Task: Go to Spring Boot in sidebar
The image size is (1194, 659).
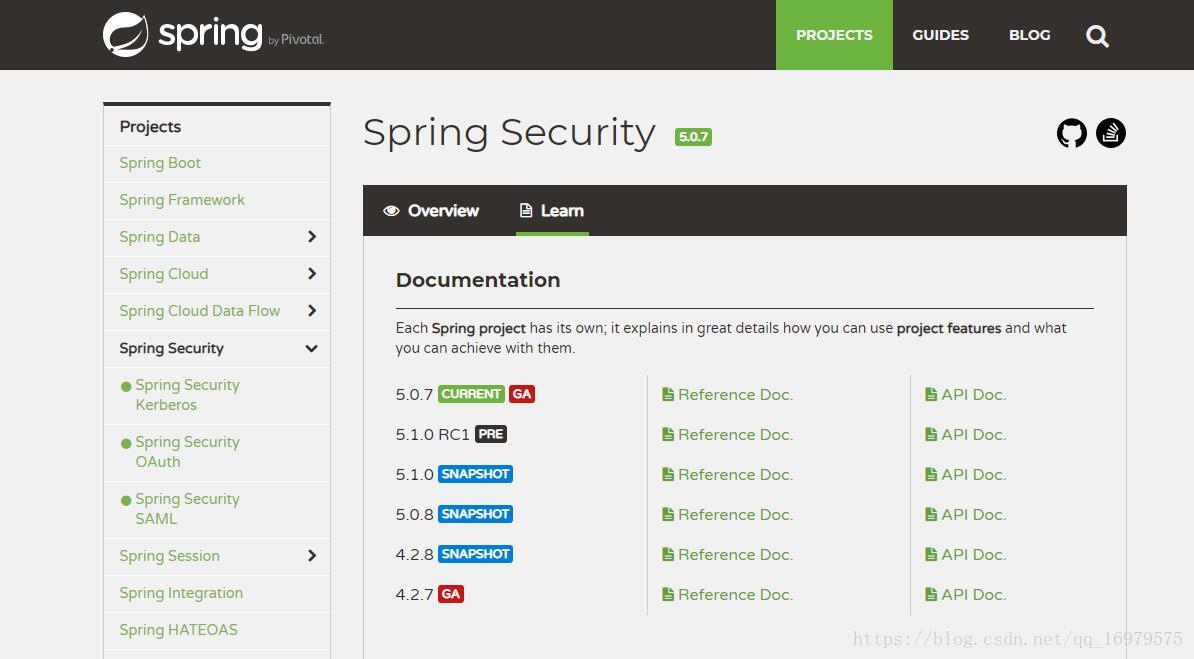Action: (x=160, y=163)
